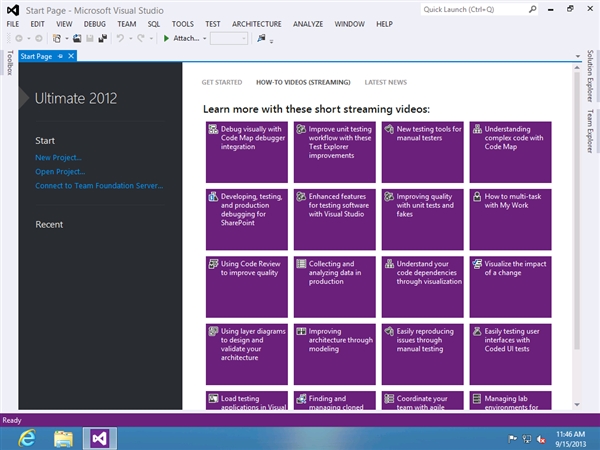Click Connect to Team Foundation Server link

coord(99,186)
